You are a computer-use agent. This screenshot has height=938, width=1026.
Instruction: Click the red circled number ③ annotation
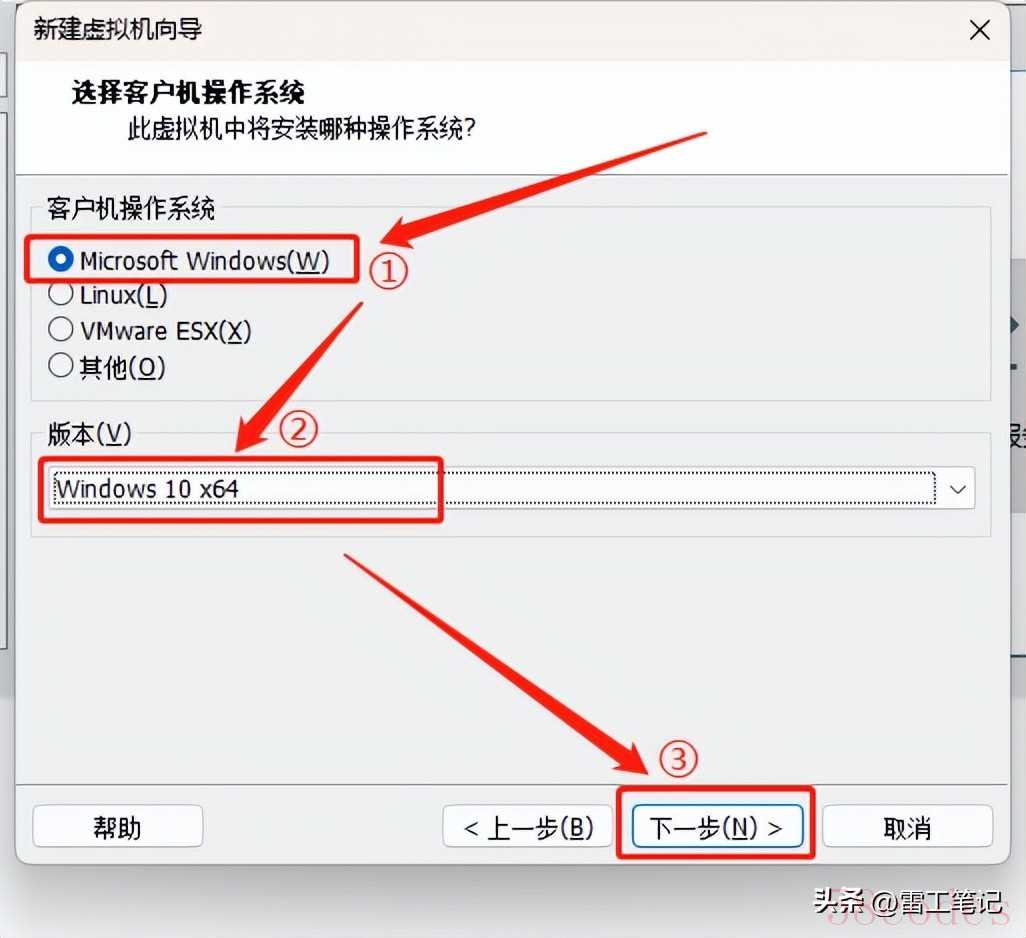pos(679,759)
